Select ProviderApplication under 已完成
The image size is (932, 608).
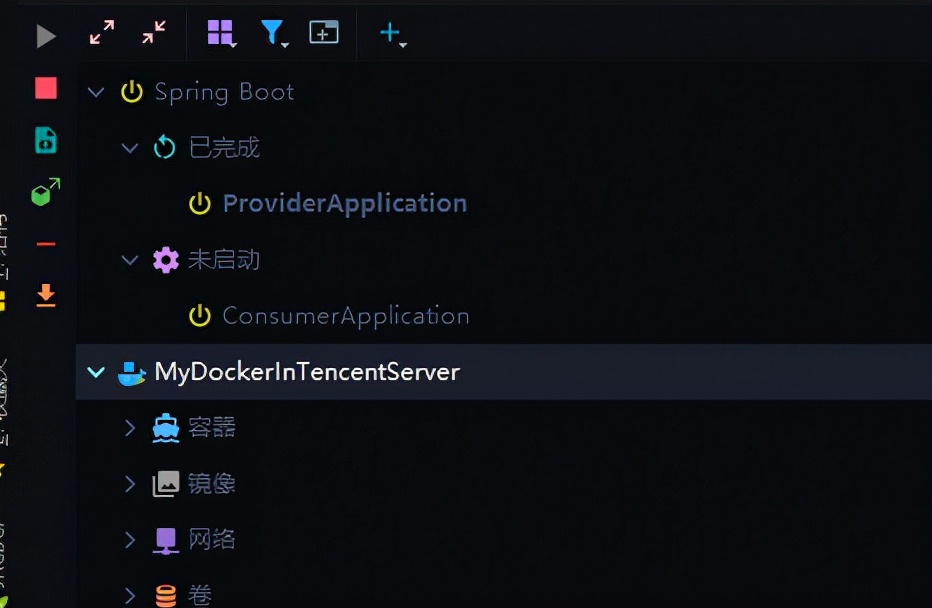[347, 202]
